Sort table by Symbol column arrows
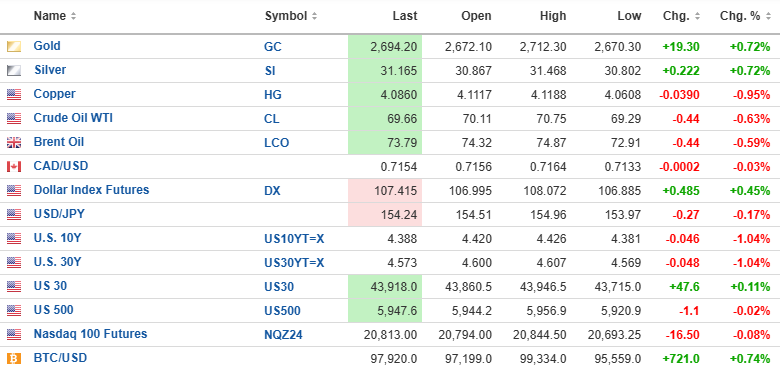 pyautogui.click(x=314, y=16)
